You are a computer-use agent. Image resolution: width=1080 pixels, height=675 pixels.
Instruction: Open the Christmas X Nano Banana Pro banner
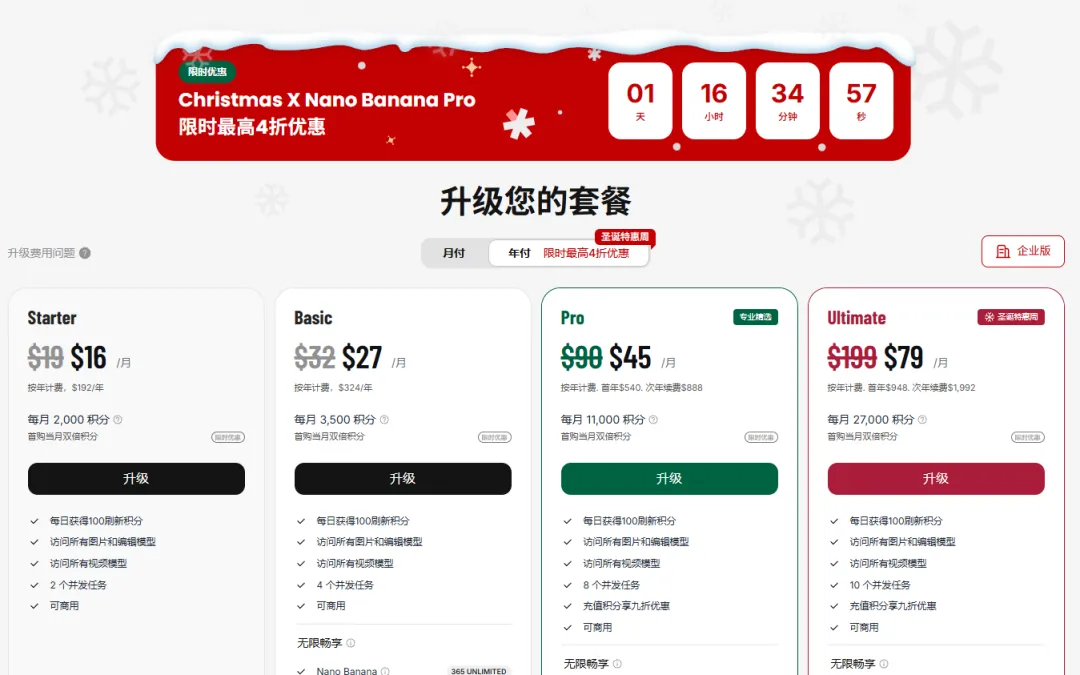tap(533, 98)
